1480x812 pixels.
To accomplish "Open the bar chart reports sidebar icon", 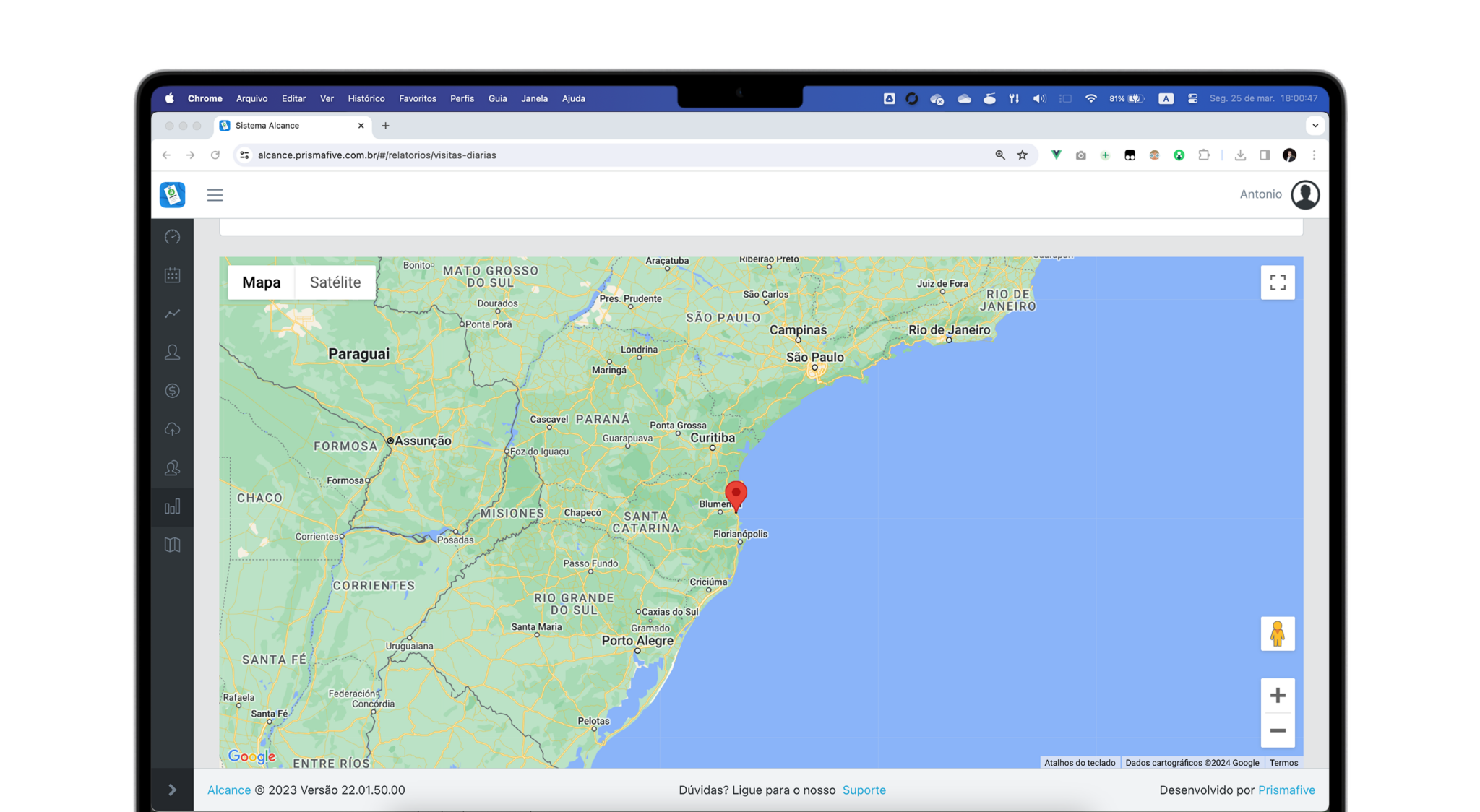I will pos(172,506).
